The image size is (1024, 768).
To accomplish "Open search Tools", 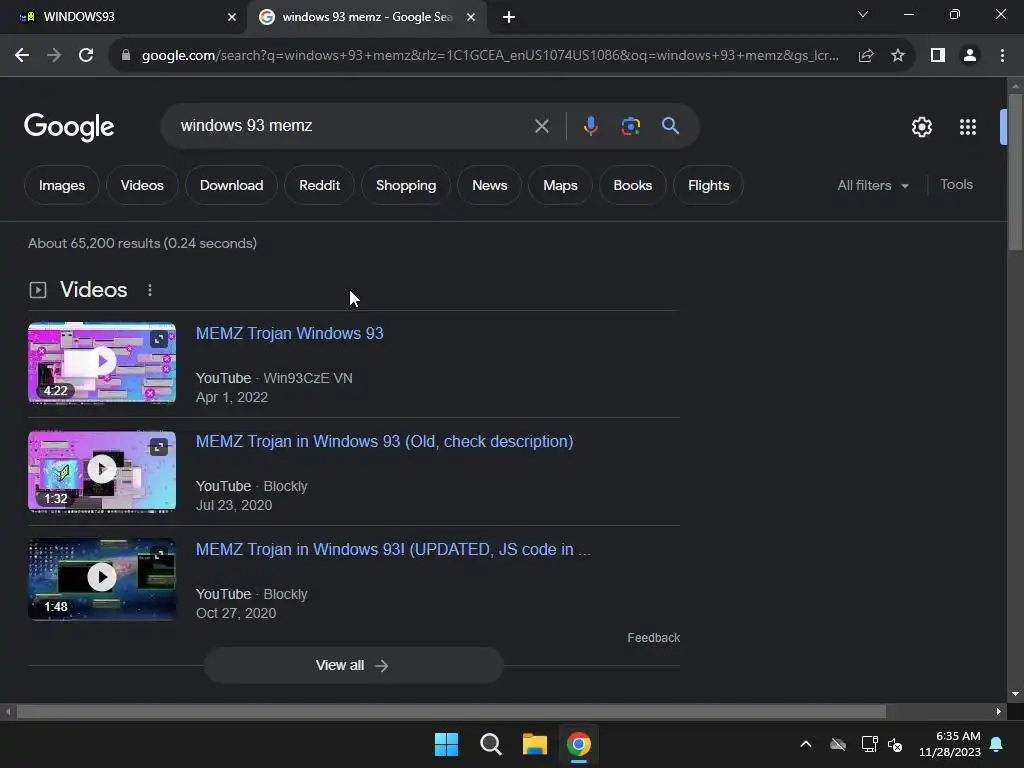I will point(956,185).
